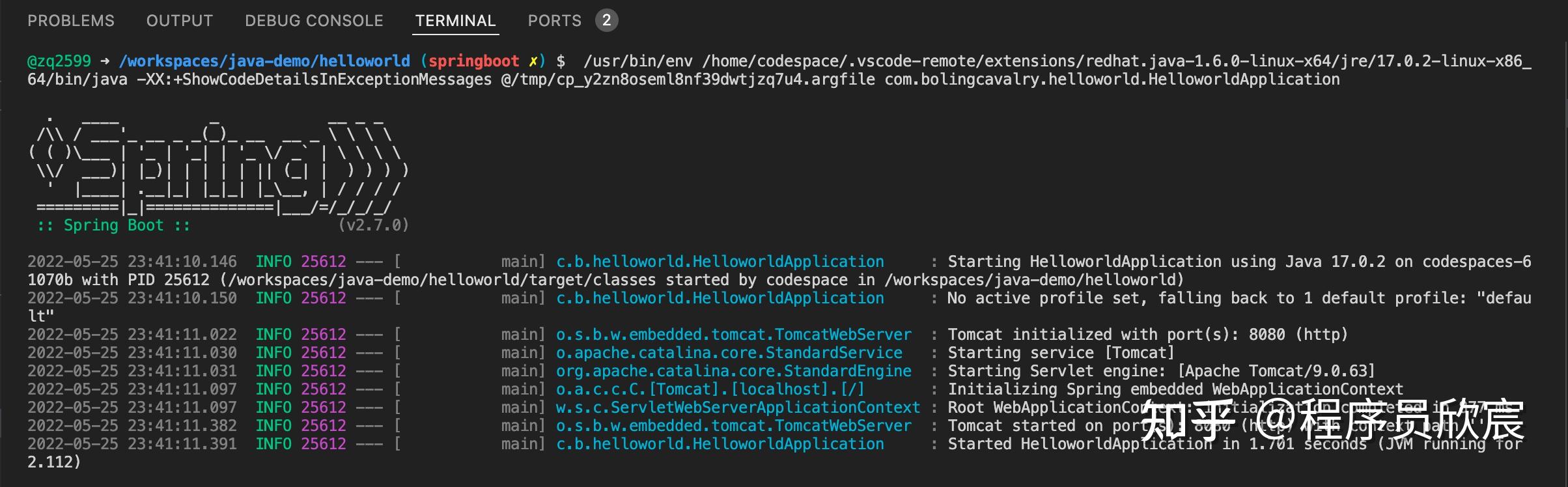
Task: Select the DEBUG CONSOLE tab
Action: pos(314,21)
